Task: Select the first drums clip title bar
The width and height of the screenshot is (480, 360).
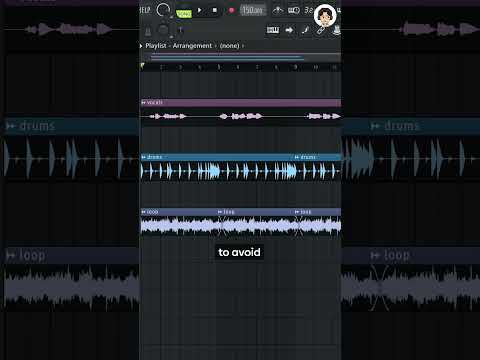Action: click(217, 157)
